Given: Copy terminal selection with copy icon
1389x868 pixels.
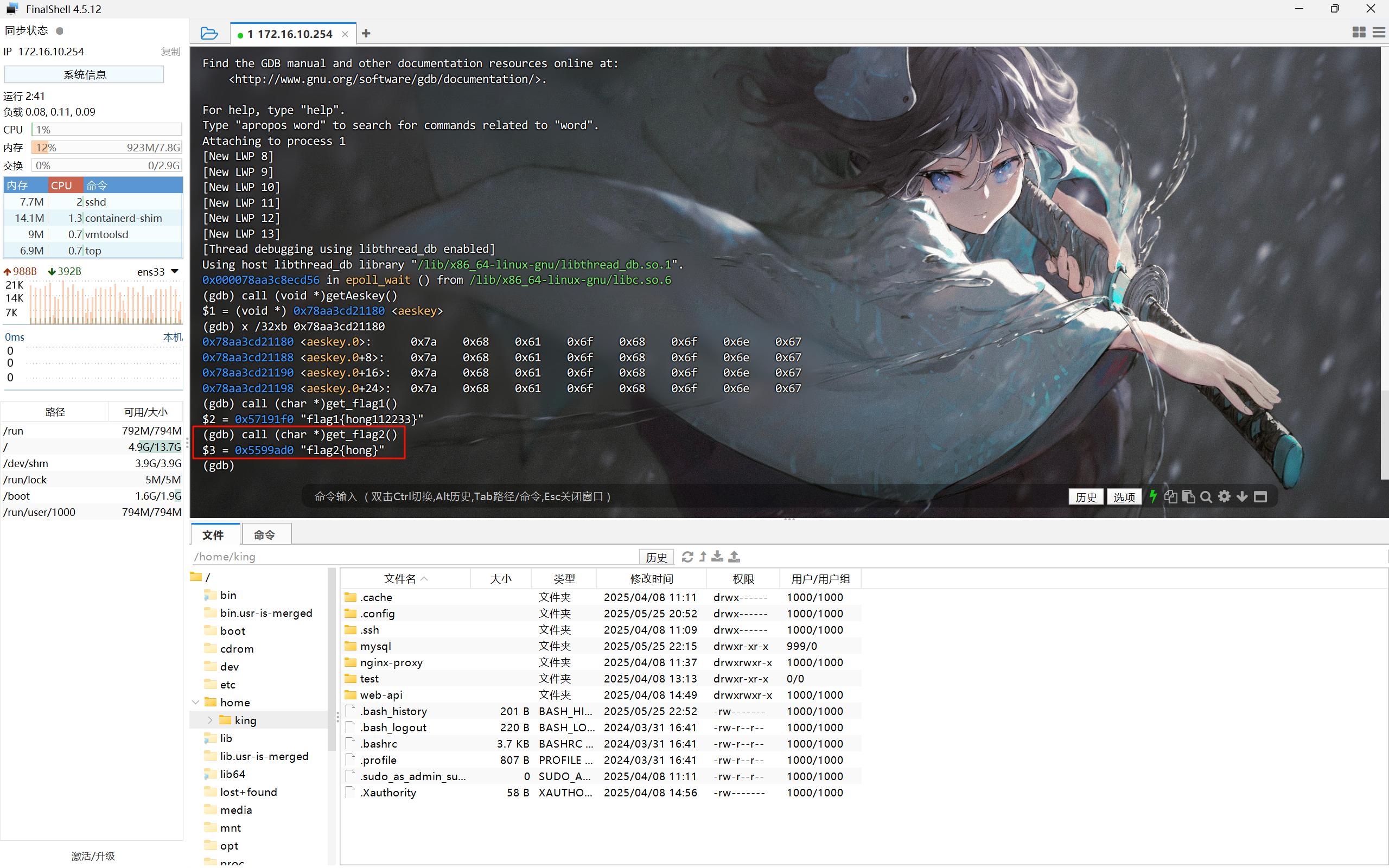Looking at the screenshot, I should (1170, 496).
